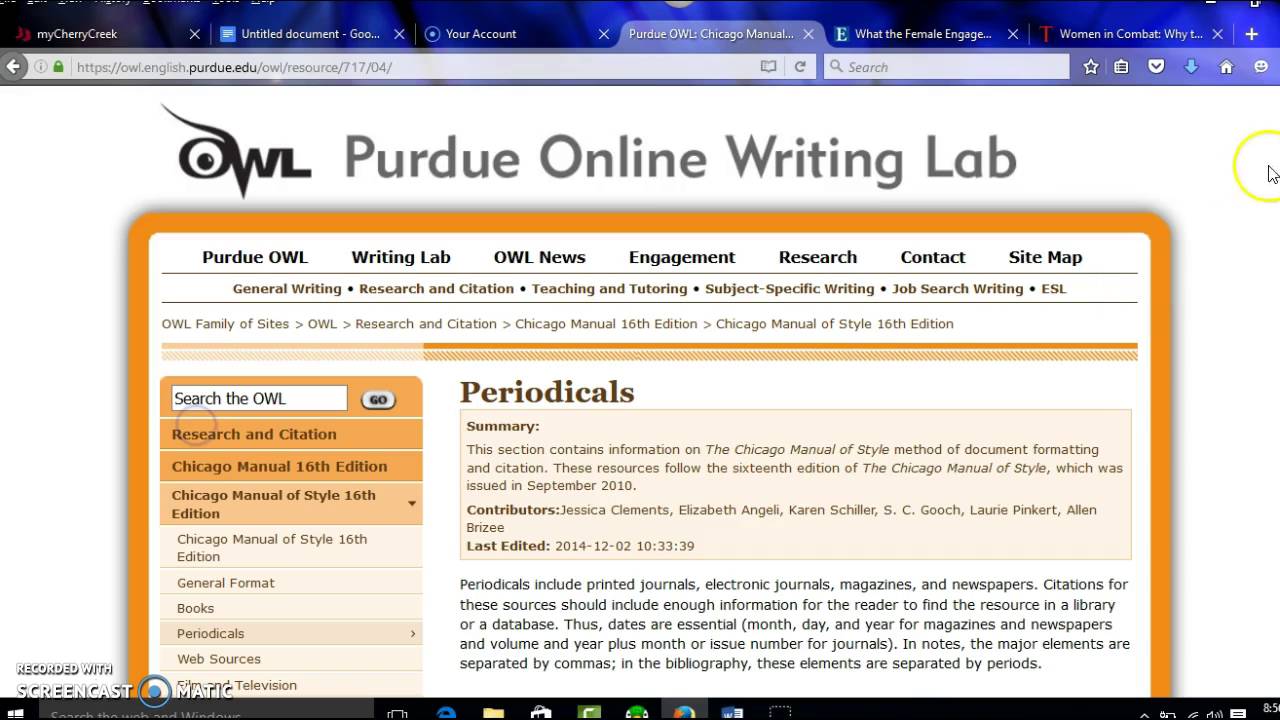Viewport: 1280px width, 720px height.
Task: Open the Contact nav item
Action: click(x=933, y=257)
